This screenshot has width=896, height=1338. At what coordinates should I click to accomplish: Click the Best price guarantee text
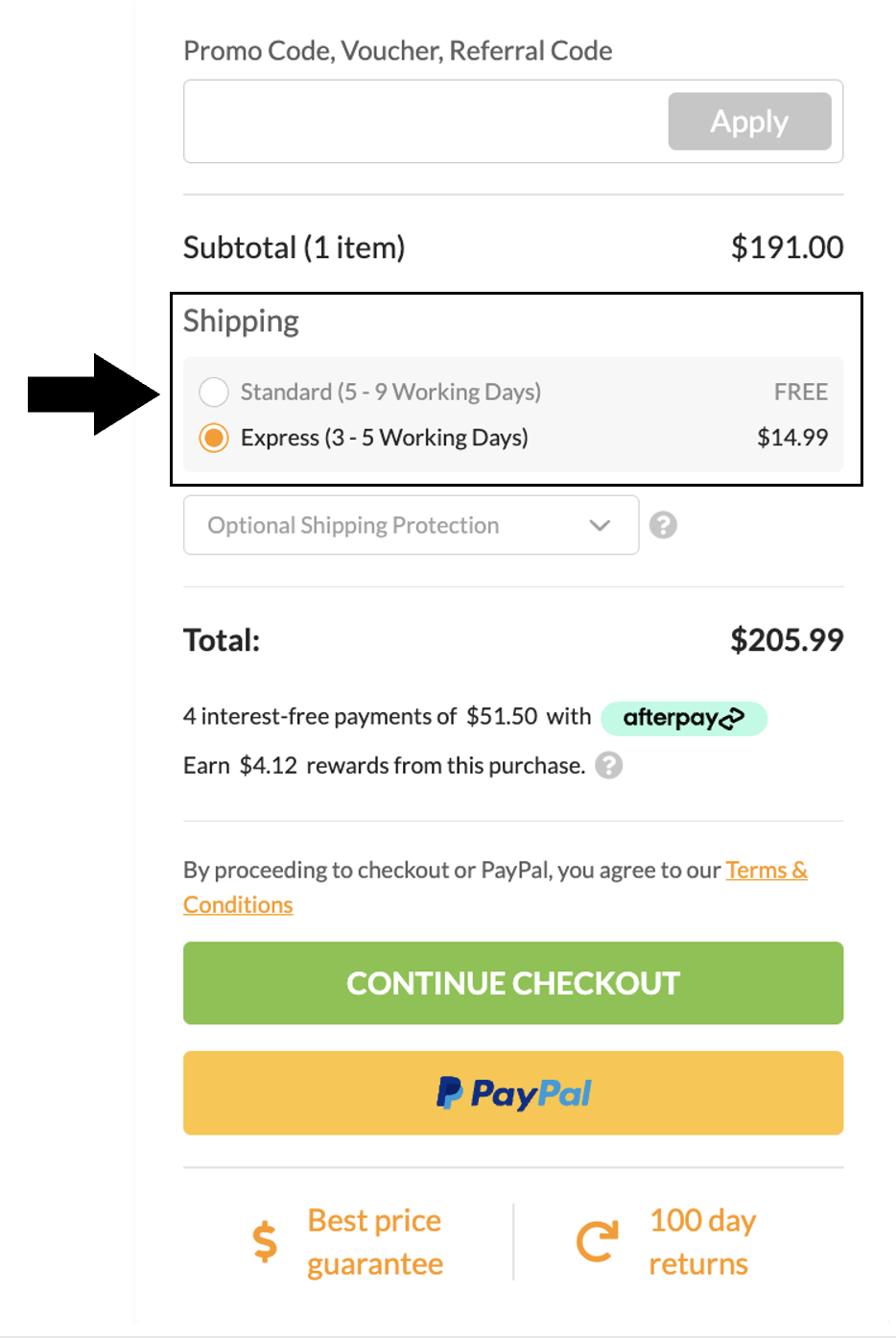click(x=374, y=1242)
